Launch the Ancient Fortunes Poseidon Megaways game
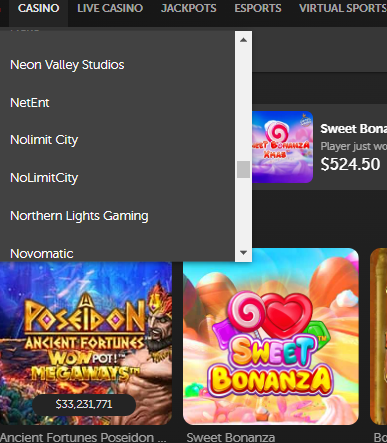 [86, 343]
